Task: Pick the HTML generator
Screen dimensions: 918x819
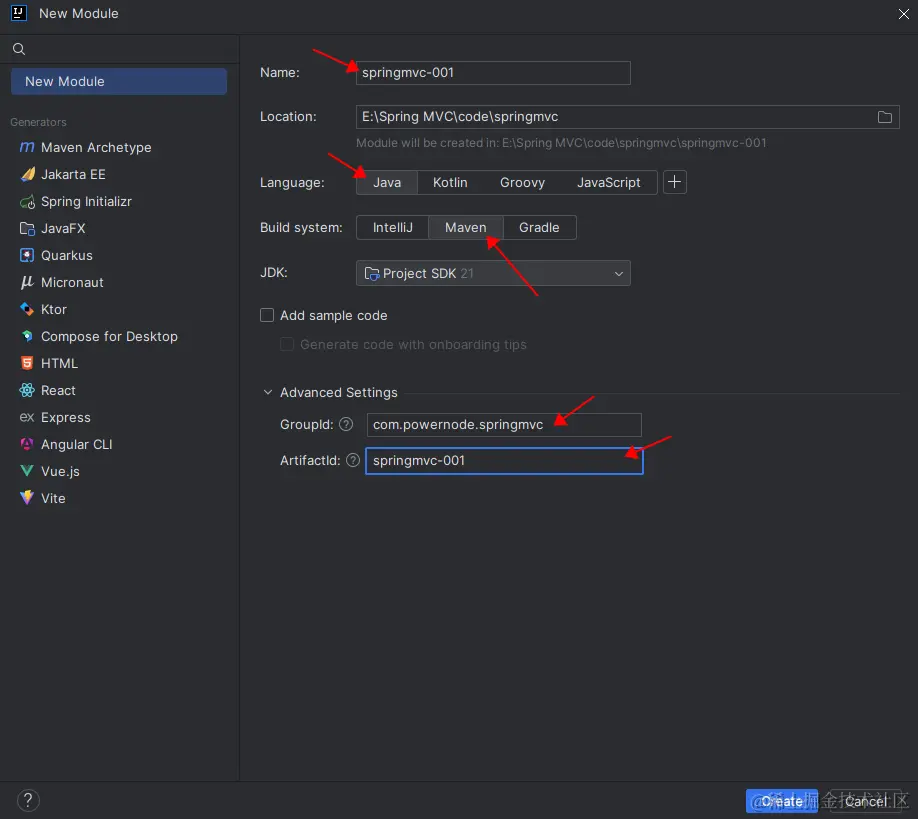Action: pos(49,364)
